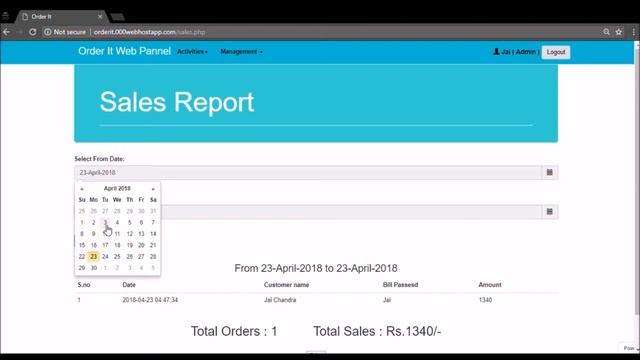Image resolution: width=640 pixels, height=360 pixels.
Task: Click the second date input field
Action: point(351,211)
